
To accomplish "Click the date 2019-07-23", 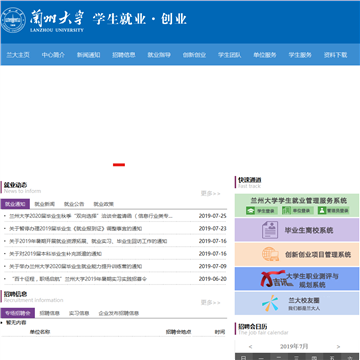I will (x=213, y=229).
